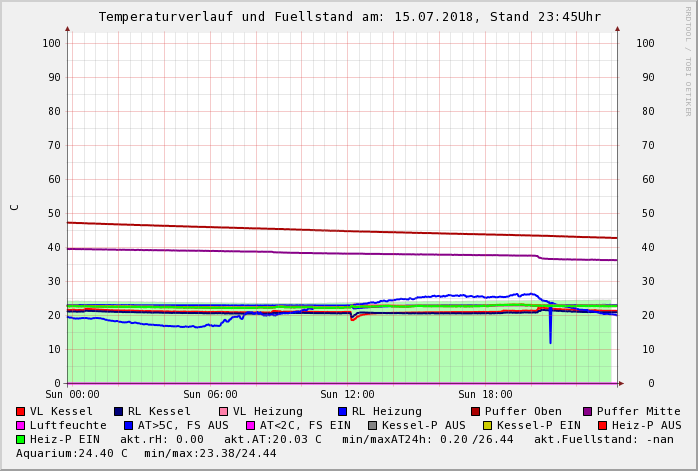Select the Puffer Oben legend color box
Screen dimensions: 698x471
(x=476, y=412)
